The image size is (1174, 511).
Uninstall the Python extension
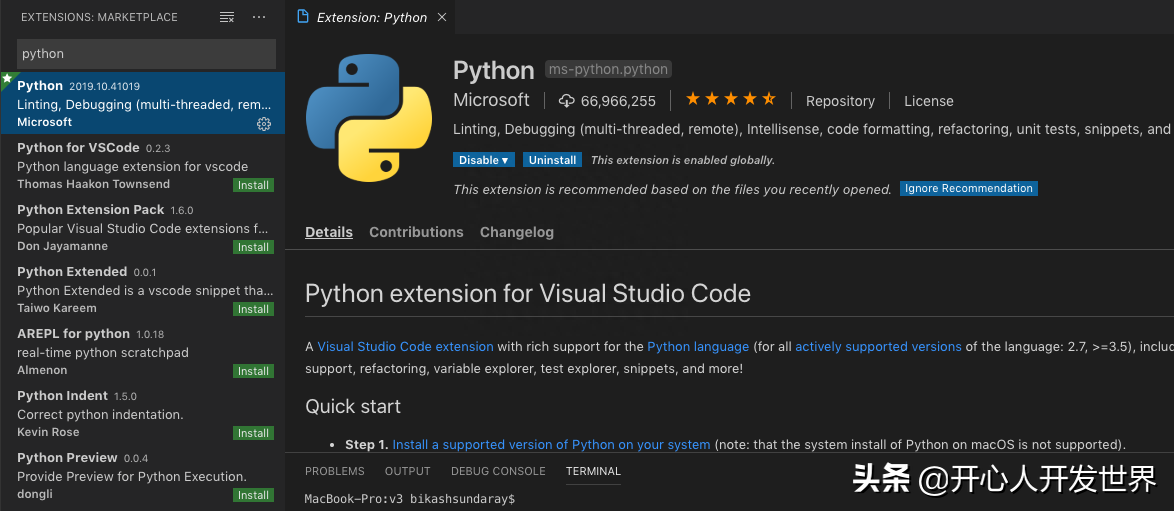(553, 160)
